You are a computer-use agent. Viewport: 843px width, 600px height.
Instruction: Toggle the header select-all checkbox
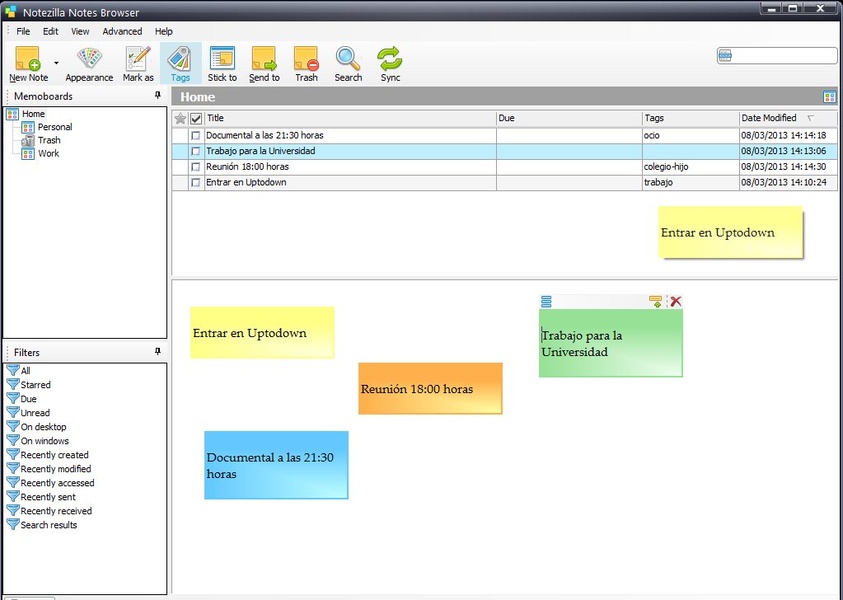click(196, 118)
